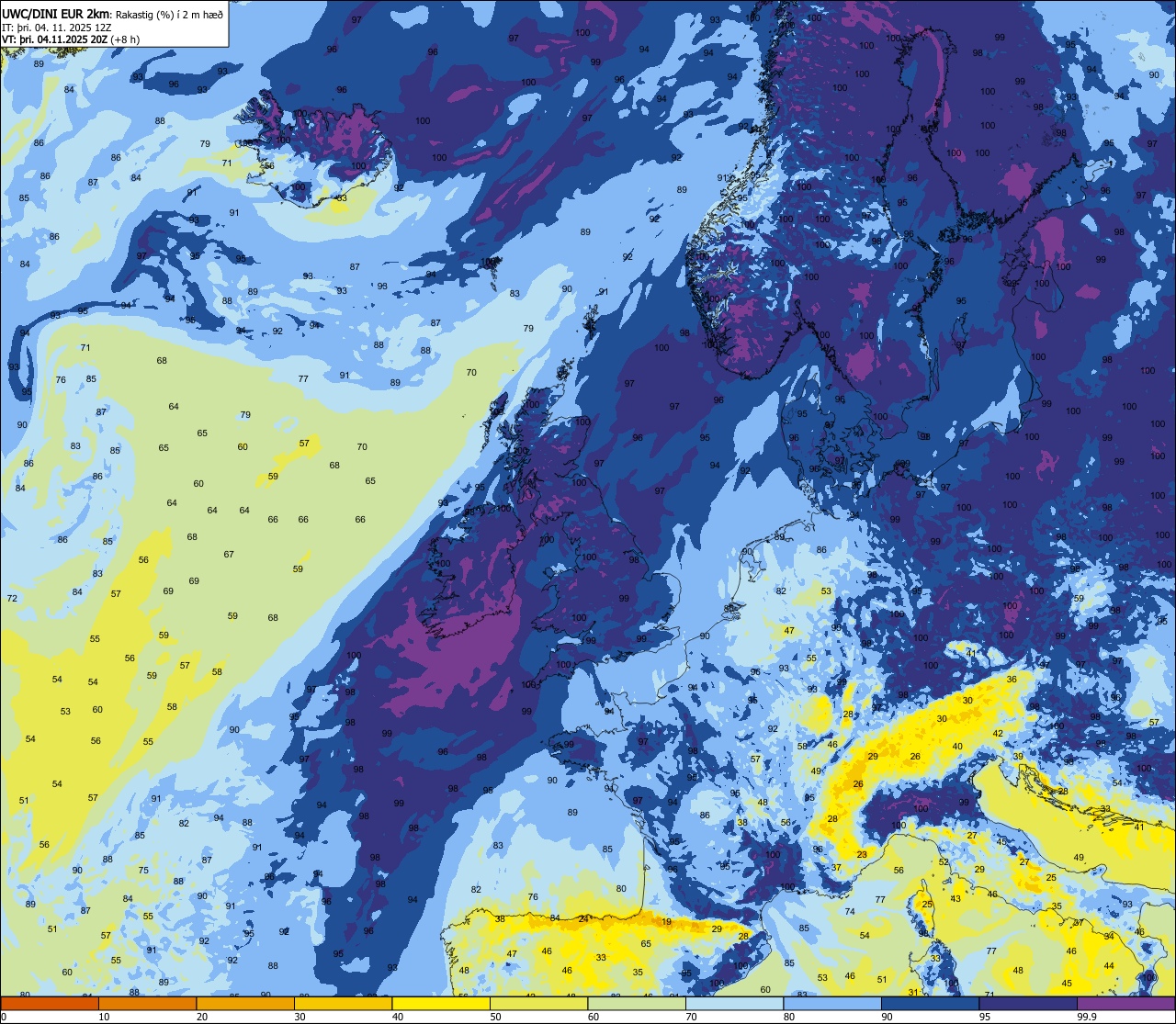Click the '99.9' tick label on the legend
This screenshot has width=1176, height=1024.
(x=1086, y=1017)
